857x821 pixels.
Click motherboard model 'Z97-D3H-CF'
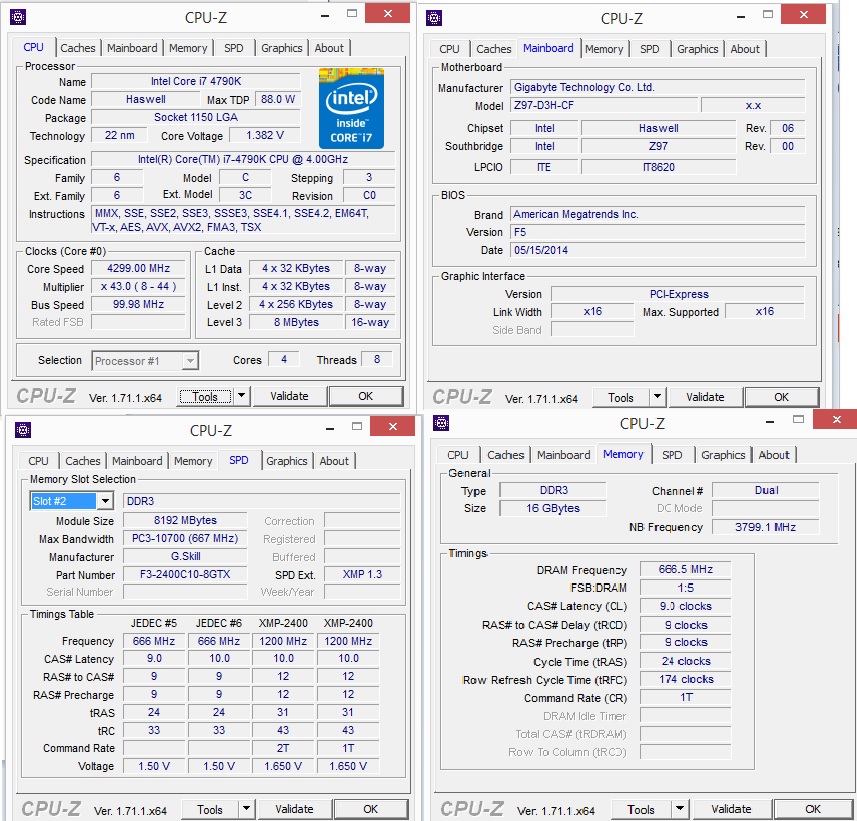tap(604, 105)
